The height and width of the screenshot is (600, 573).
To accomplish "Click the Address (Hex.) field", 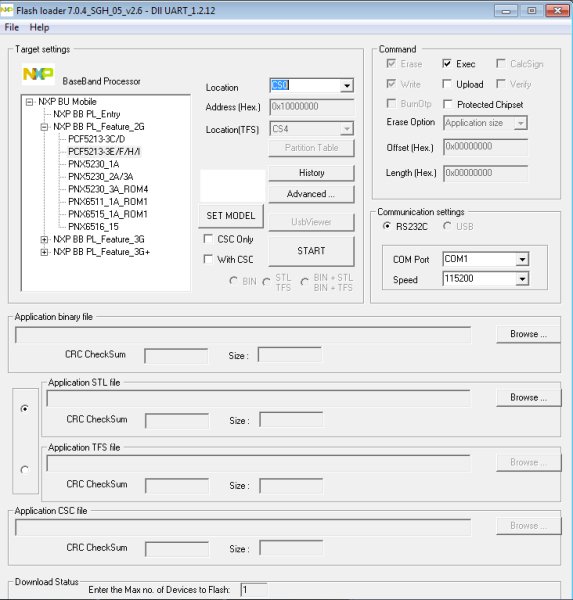I will click(x=312, y=106).
